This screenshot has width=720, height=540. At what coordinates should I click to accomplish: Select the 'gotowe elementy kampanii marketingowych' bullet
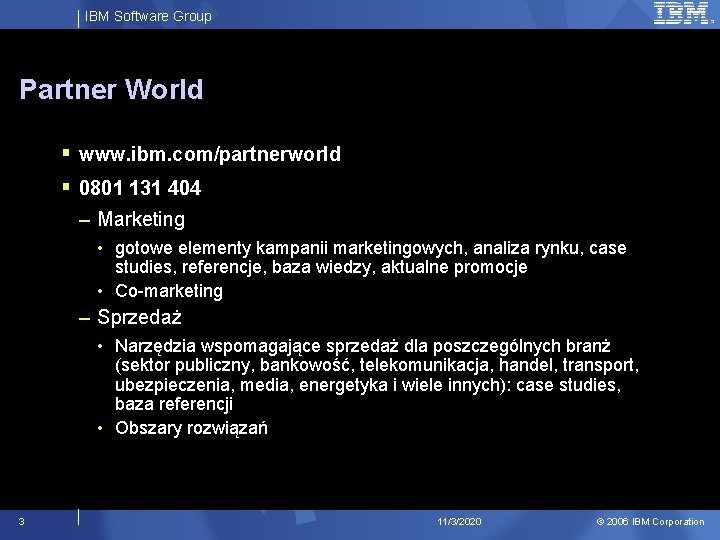[x=371, y=257]
